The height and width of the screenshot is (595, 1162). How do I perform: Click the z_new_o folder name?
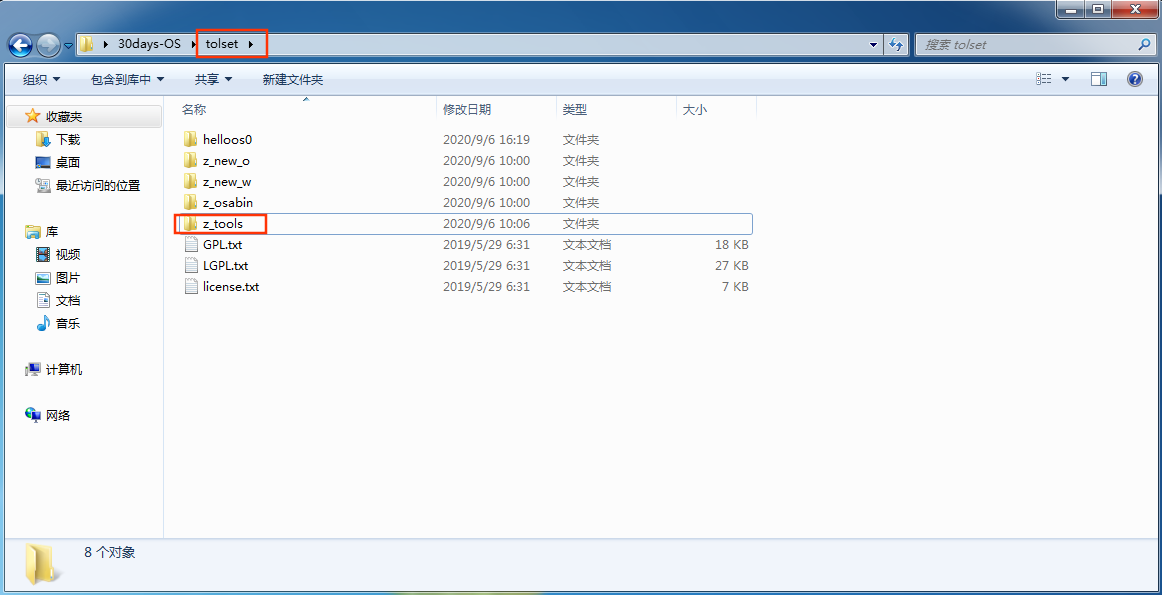(x=226, y=161)
